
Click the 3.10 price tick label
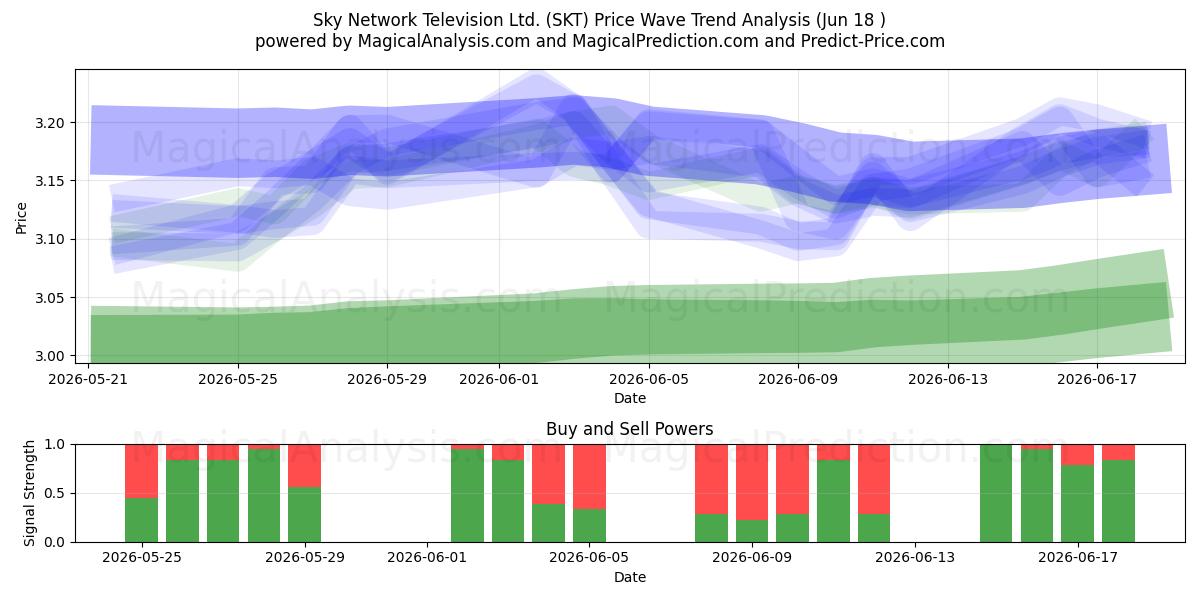tap(51, 240)
